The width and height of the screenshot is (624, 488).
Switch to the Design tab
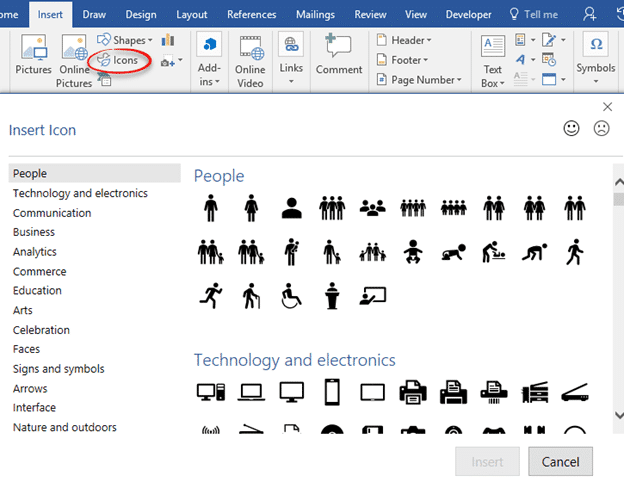pos(141,15)
